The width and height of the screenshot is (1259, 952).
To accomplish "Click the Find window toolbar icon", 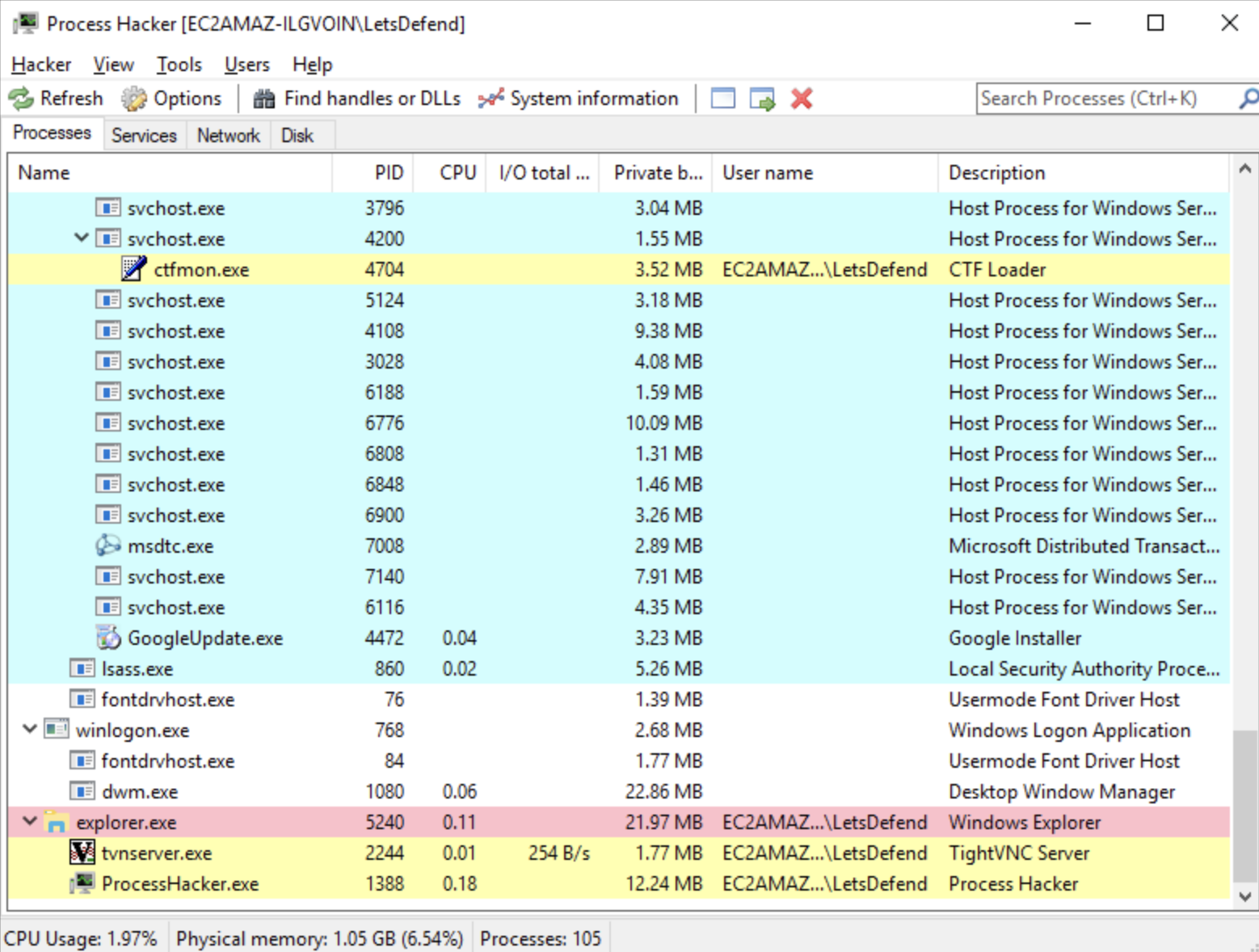I will tap(723, 99).
